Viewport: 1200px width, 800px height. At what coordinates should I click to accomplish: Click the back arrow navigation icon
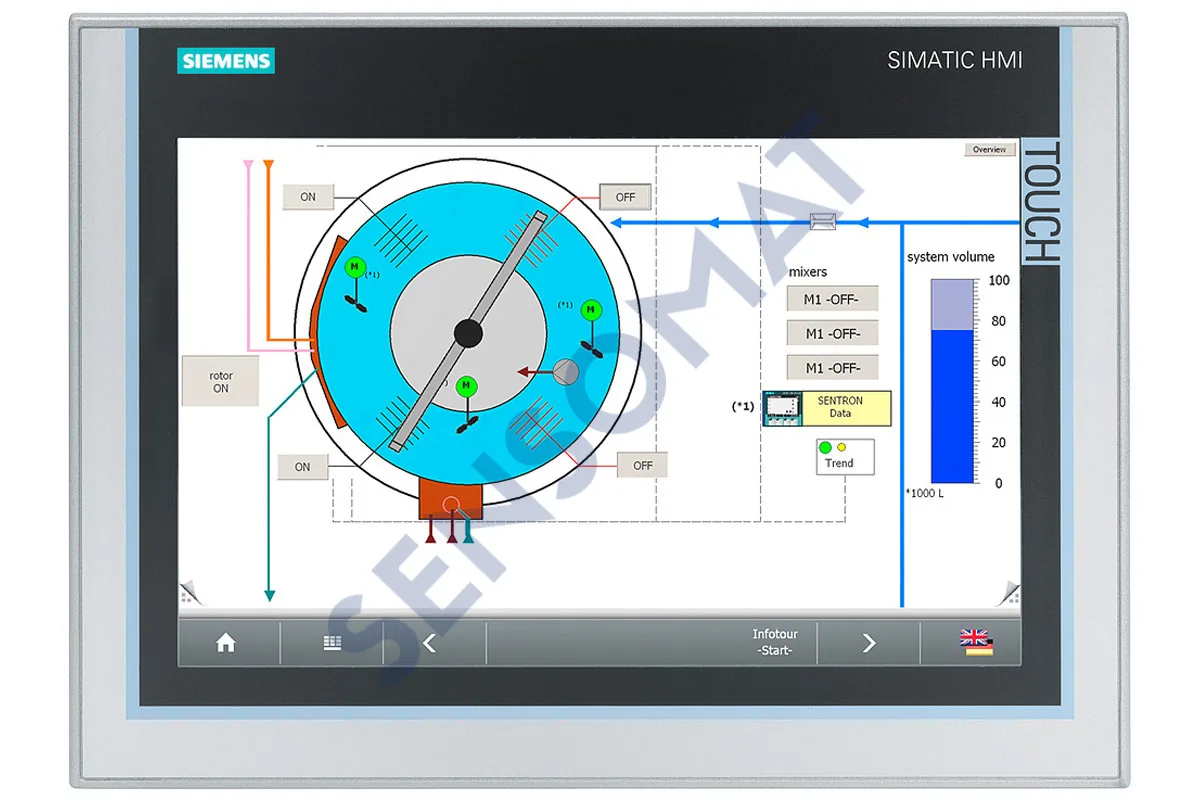(428, 643)
